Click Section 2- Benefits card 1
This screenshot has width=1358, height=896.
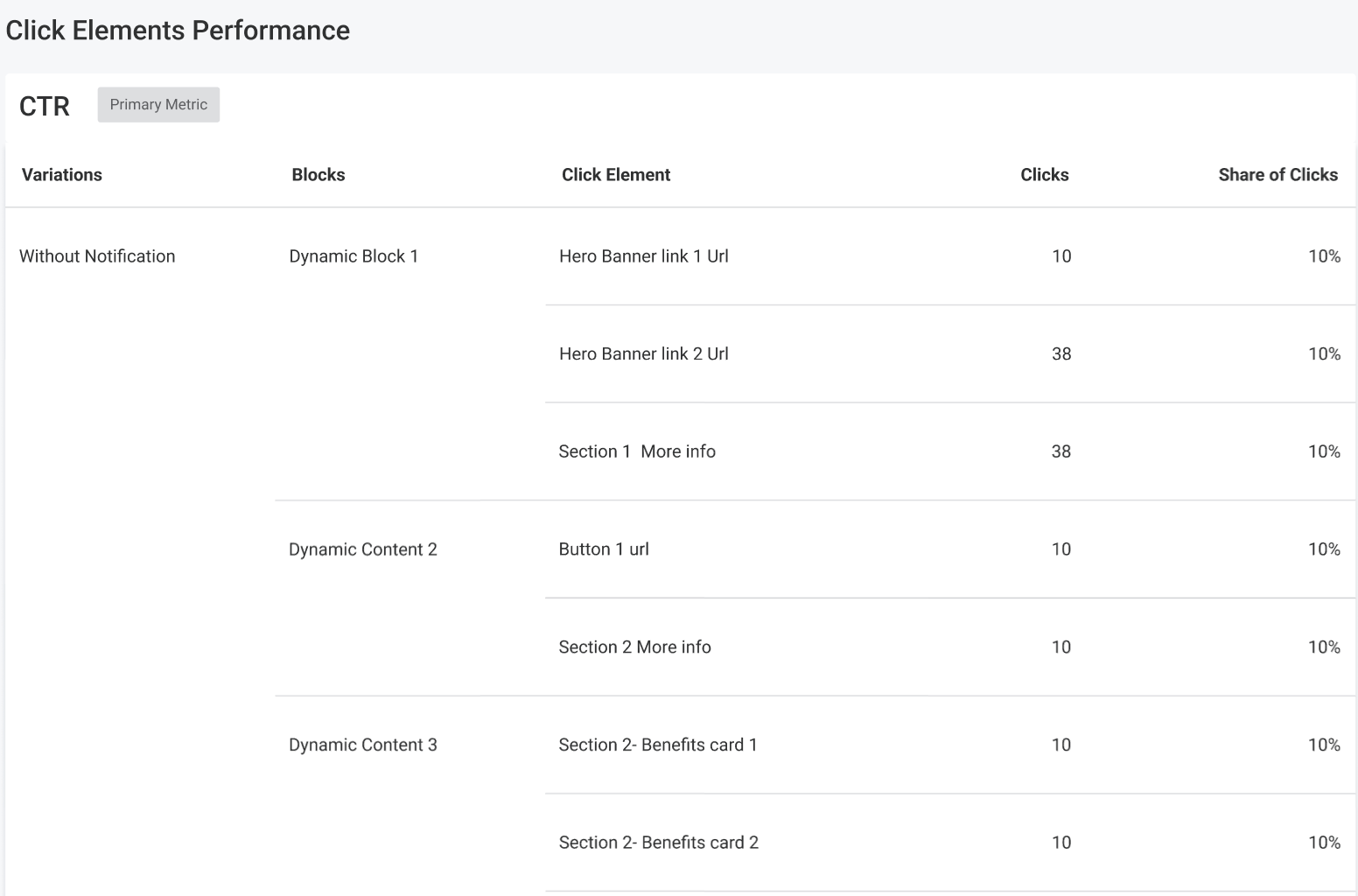point(658,745)
